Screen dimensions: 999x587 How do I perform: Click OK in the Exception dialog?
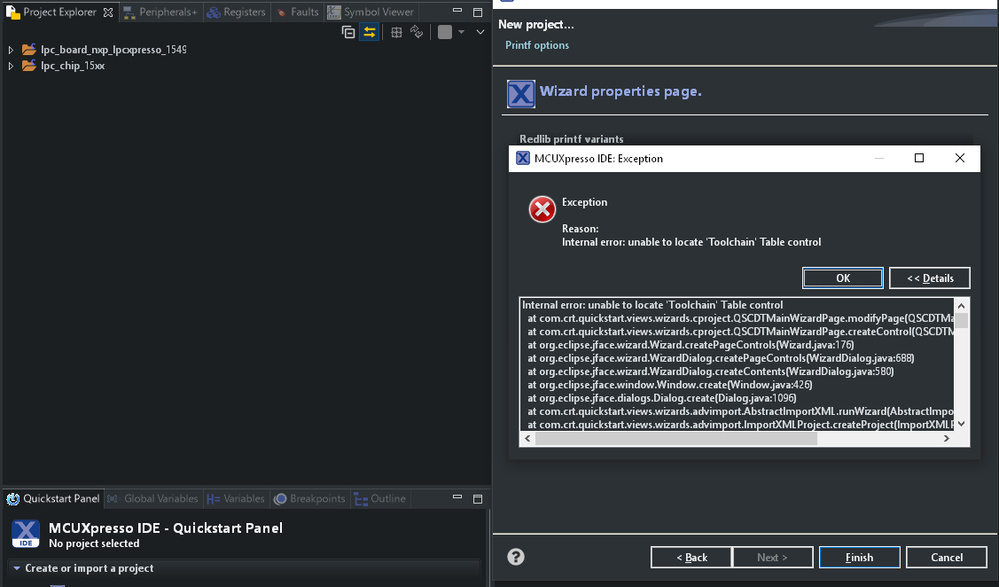coord(843,278)
